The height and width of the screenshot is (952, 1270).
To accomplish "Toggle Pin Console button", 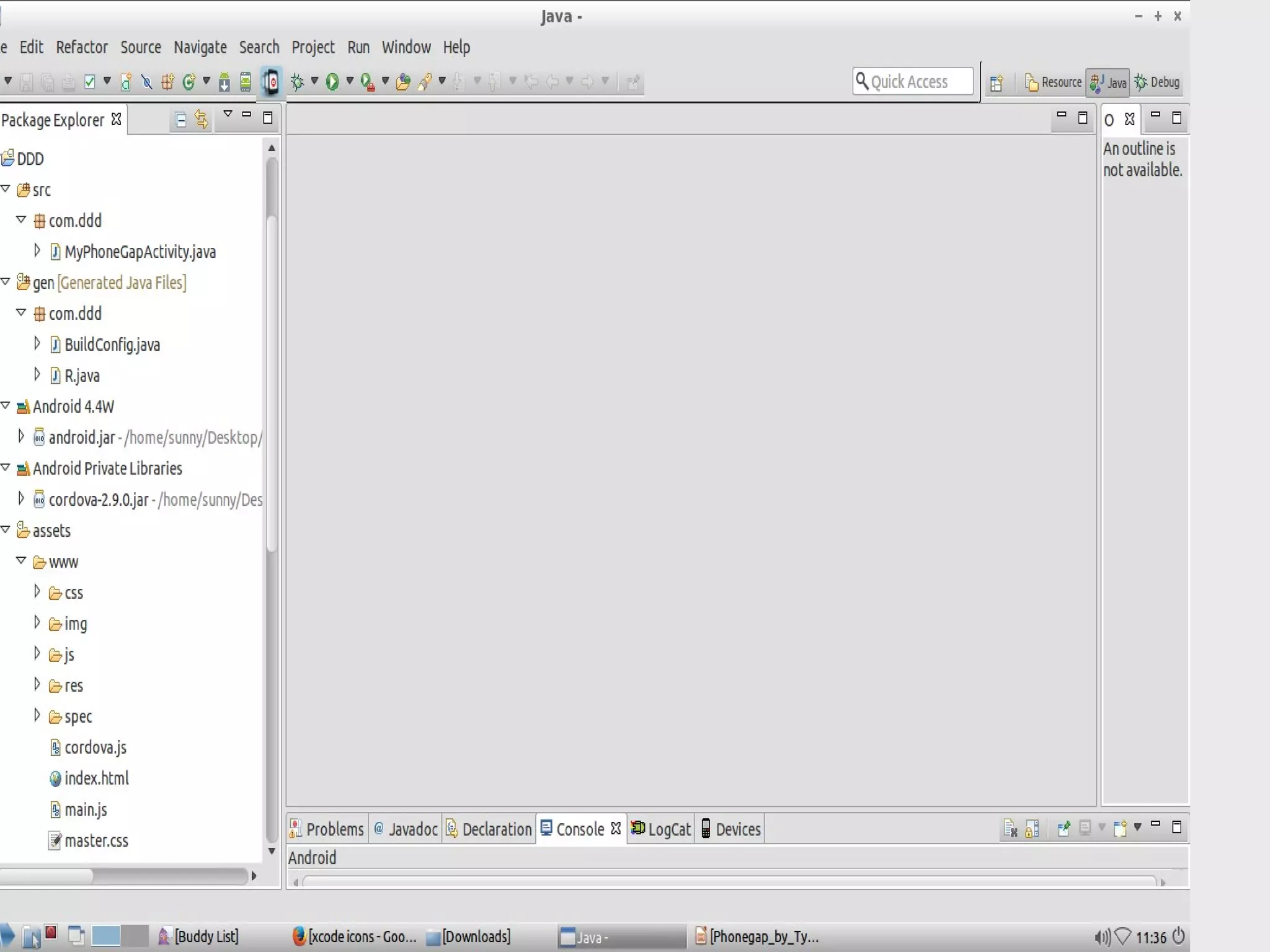I will [1064, 829].
